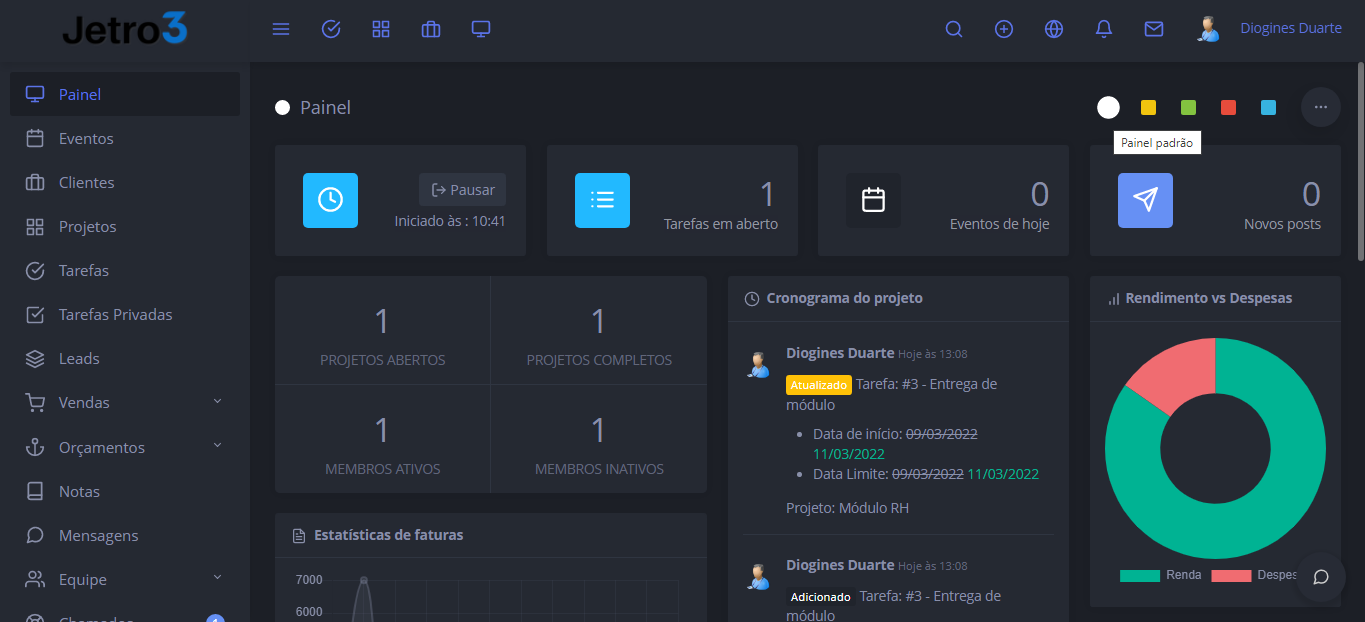This screenshot has height=622, width=1365.
Task: Toggle the hamburger sidebar menu icon
Action: click(x=281, y=29)
